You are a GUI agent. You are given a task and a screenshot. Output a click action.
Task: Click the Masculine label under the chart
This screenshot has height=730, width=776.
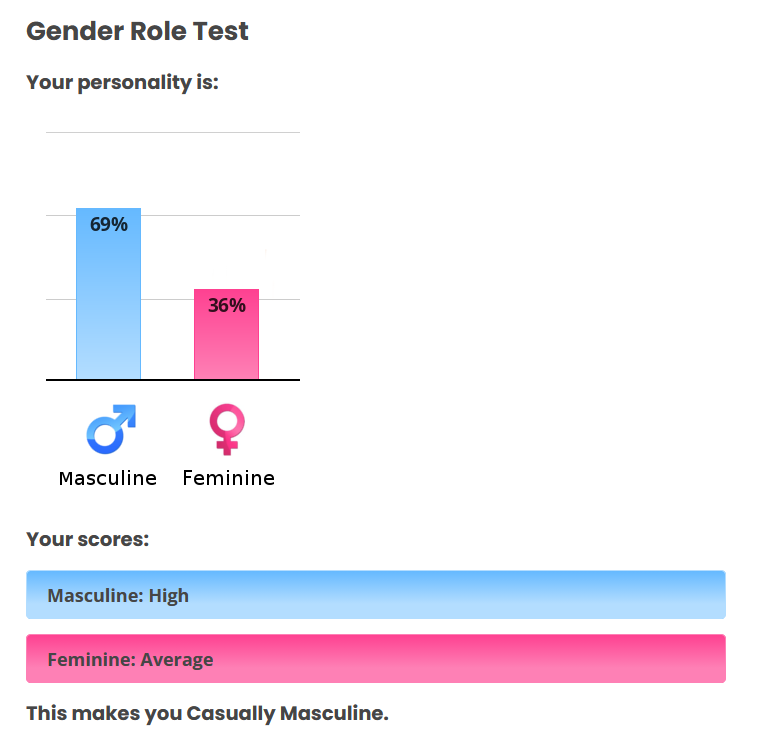pos(108,478)
